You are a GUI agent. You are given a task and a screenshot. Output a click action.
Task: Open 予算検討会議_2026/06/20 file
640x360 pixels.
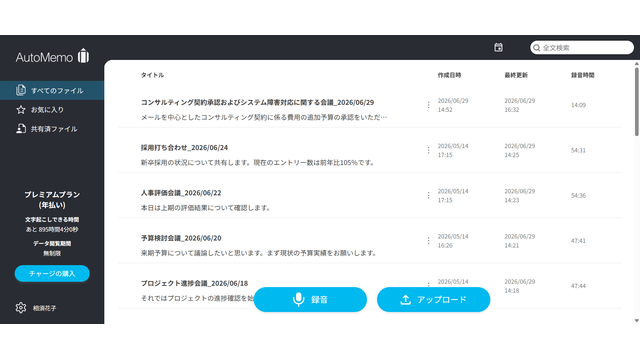pos(181,238)
